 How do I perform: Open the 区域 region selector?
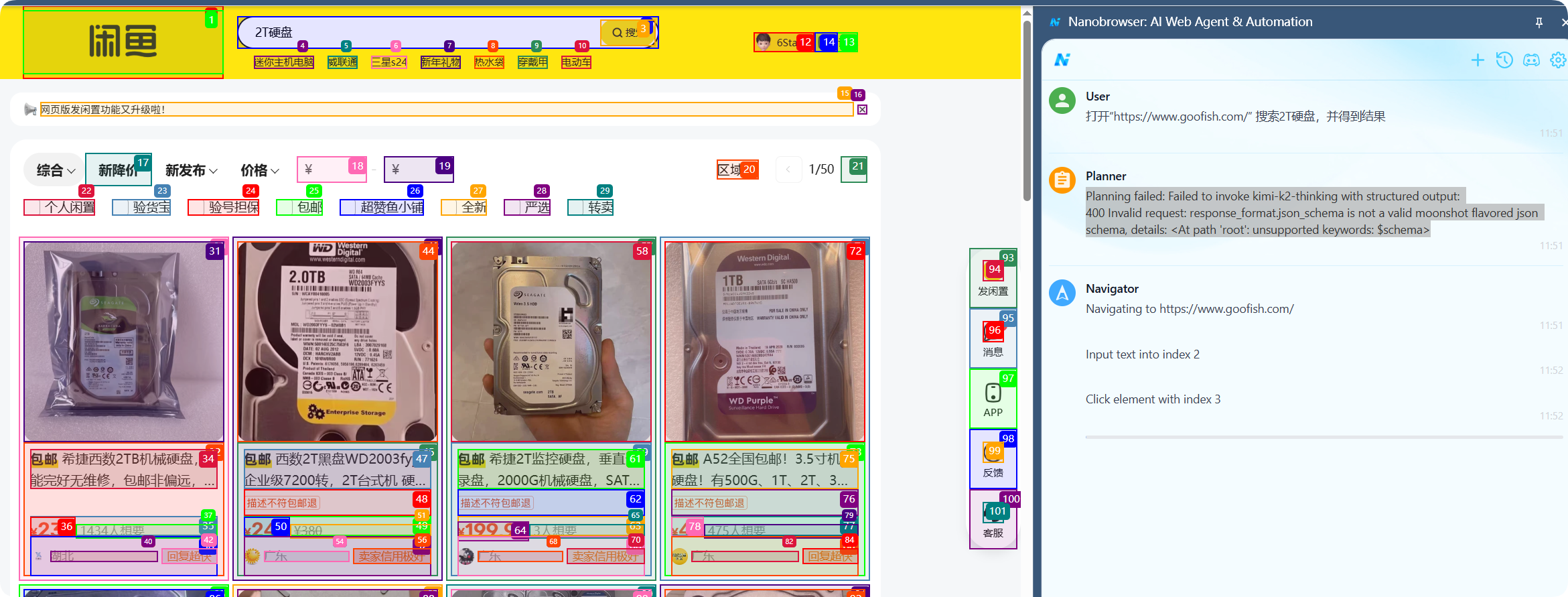click(737, 170)
